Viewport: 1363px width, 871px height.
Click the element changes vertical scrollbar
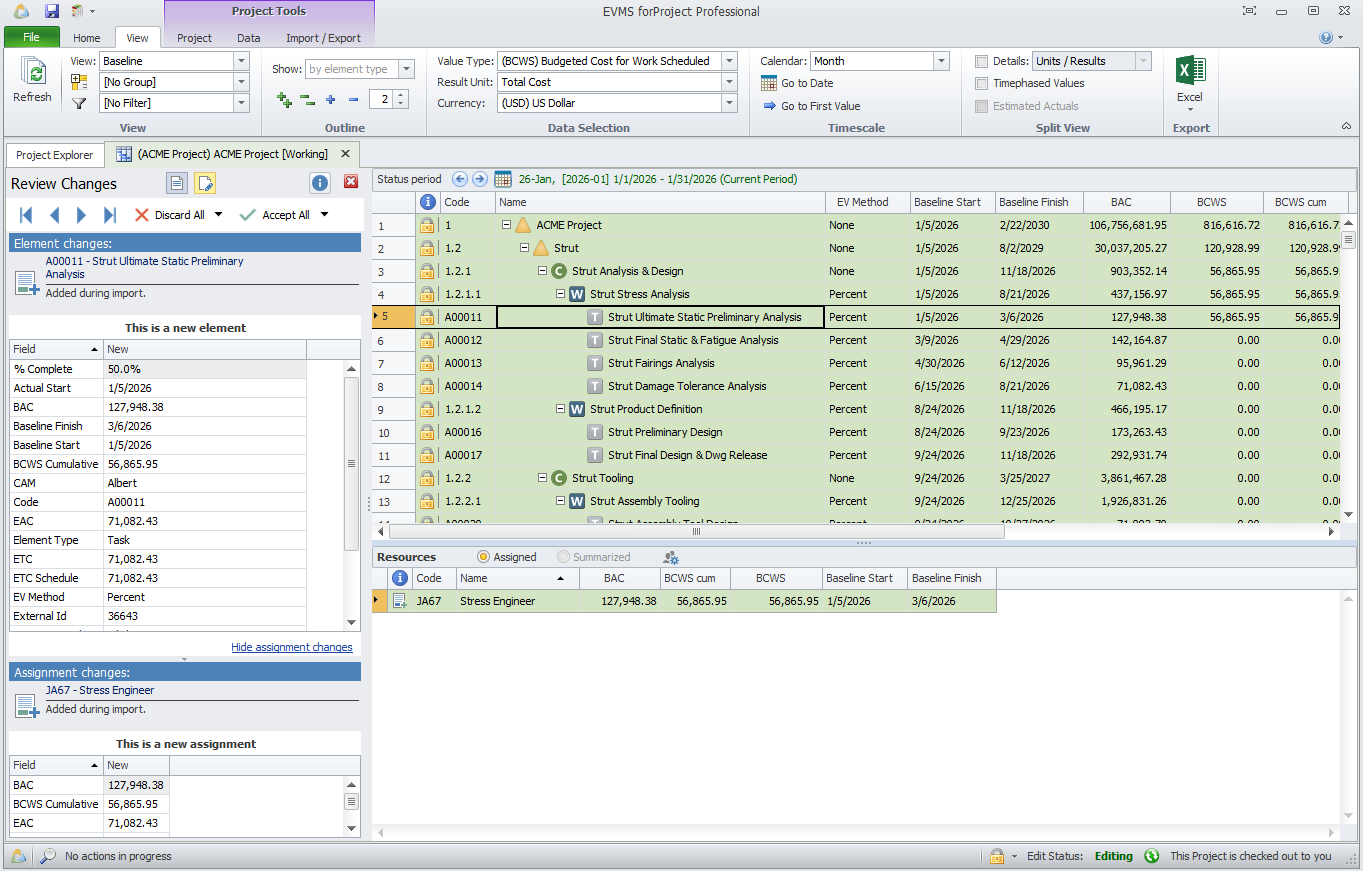pos(351,463)
